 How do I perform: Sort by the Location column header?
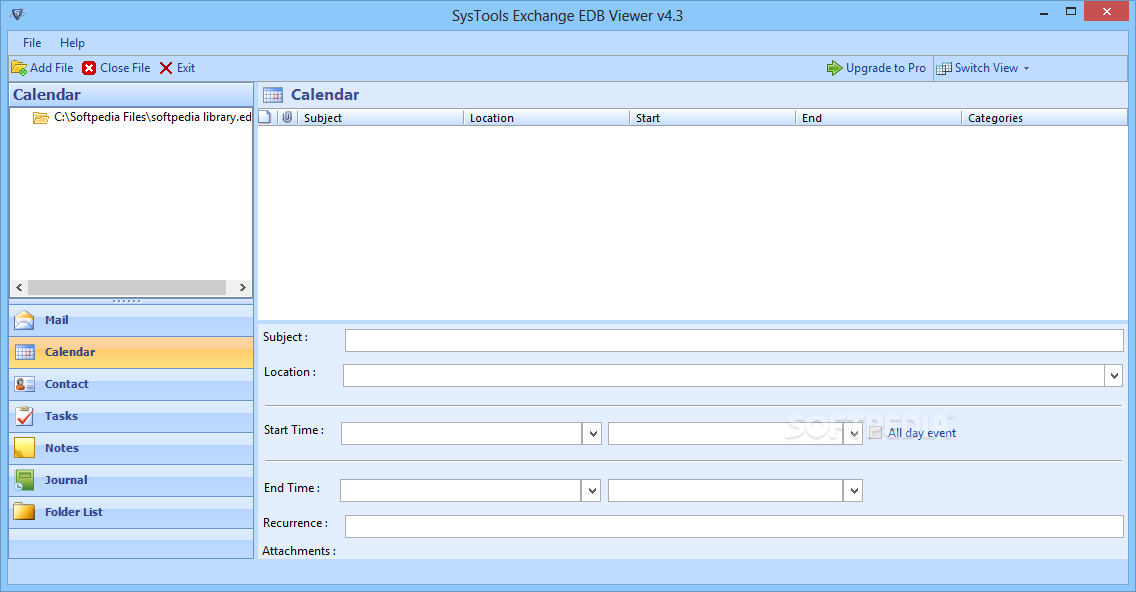[x=546, y=117]
